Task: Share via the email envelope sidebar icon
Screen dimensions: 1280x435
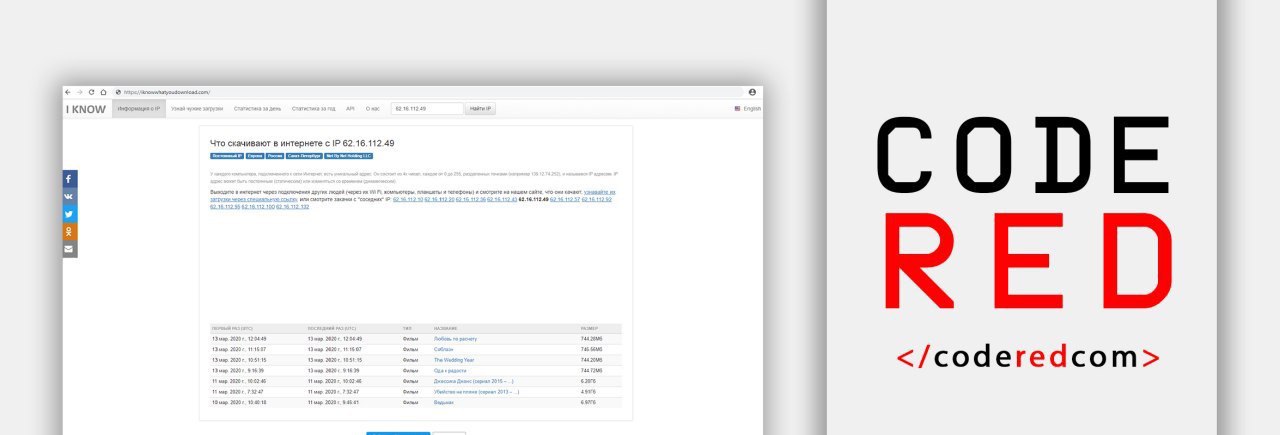Action: [69, 249]
